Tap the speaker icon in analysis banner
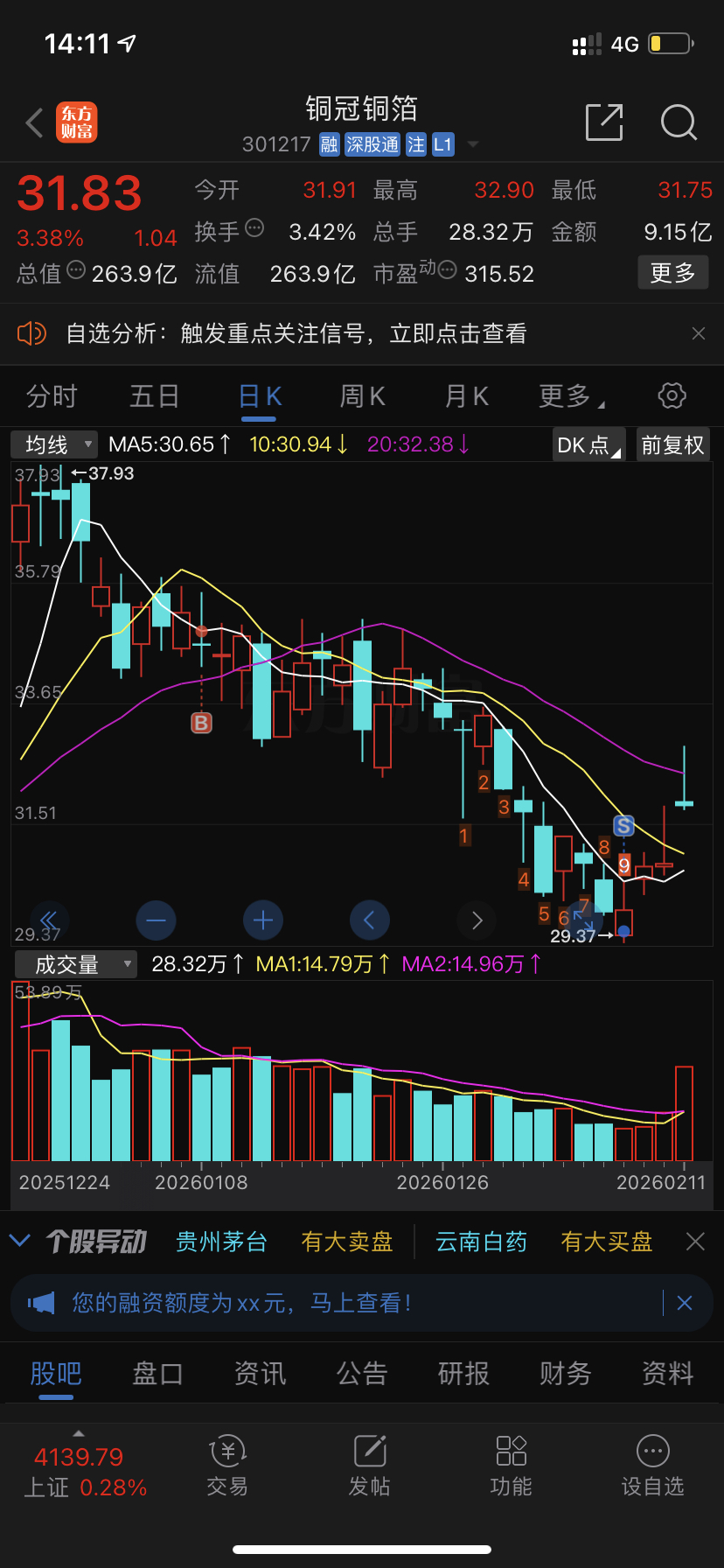This screenshot has height=1568, width=724. (31, 333)
